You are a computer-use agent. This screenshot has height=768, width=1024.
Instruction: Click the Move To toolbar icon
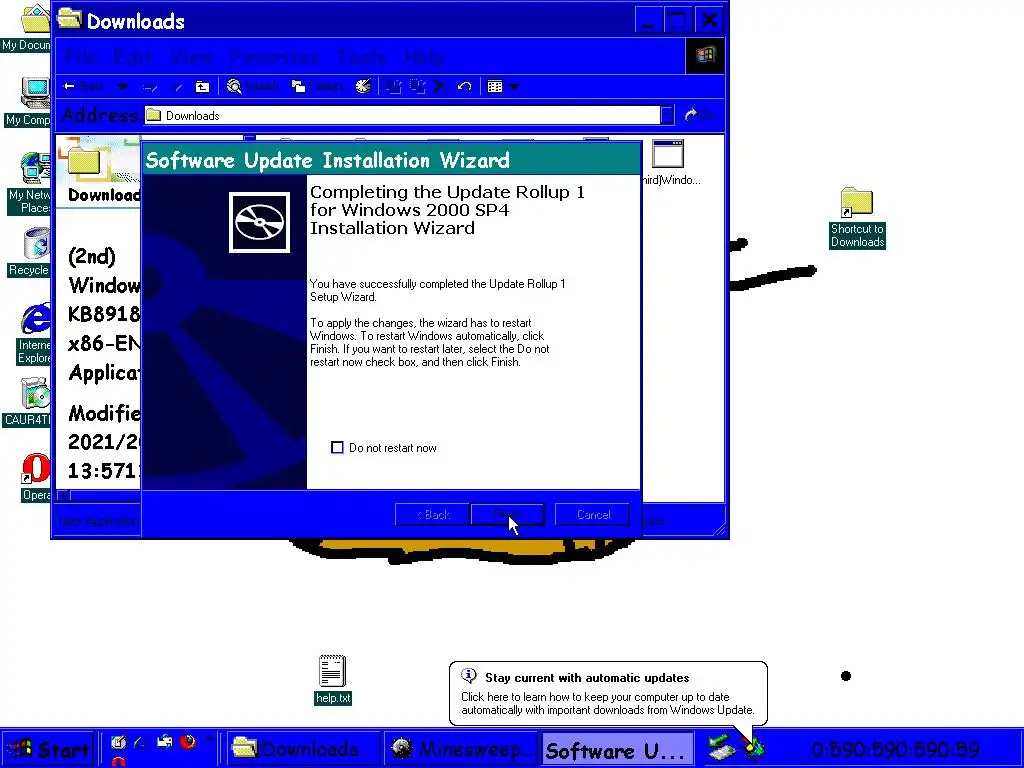(x=394, y=86)
